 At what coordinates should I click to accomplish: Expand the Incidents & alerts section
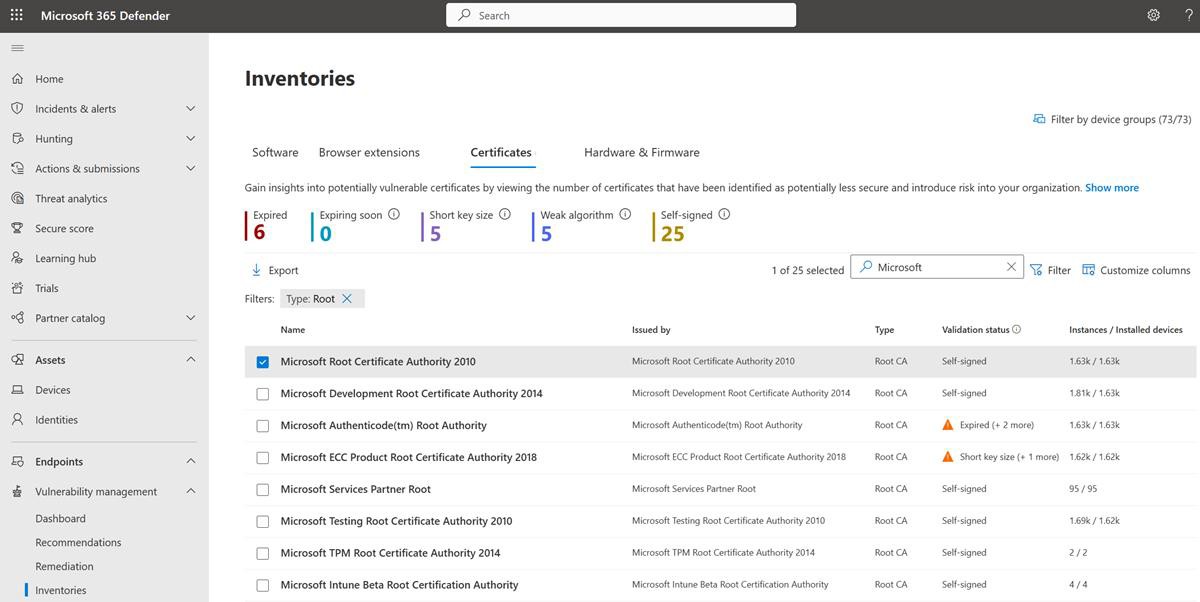190,108
